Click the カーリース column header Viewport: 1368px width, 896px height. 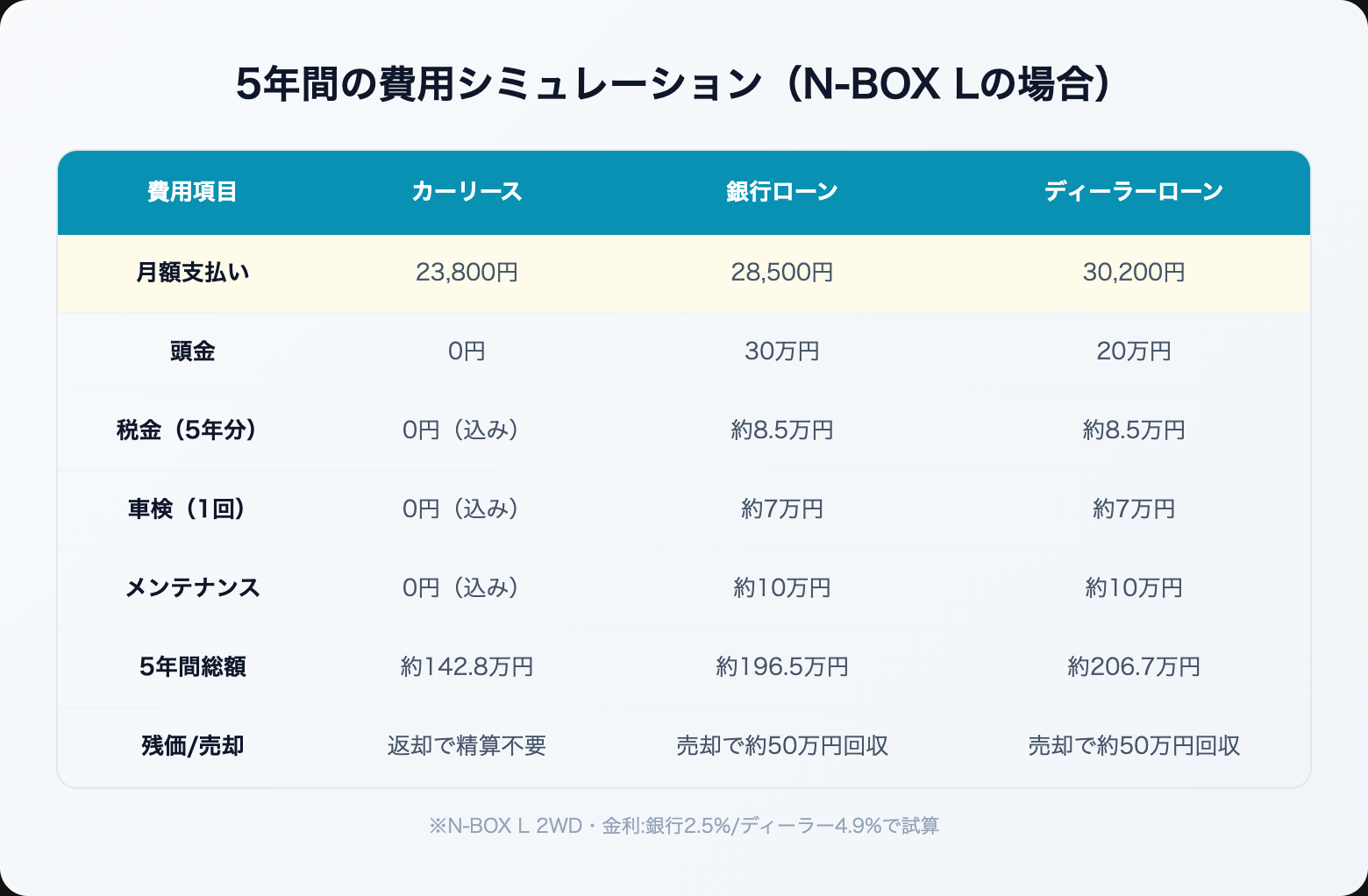pos(467,191)
